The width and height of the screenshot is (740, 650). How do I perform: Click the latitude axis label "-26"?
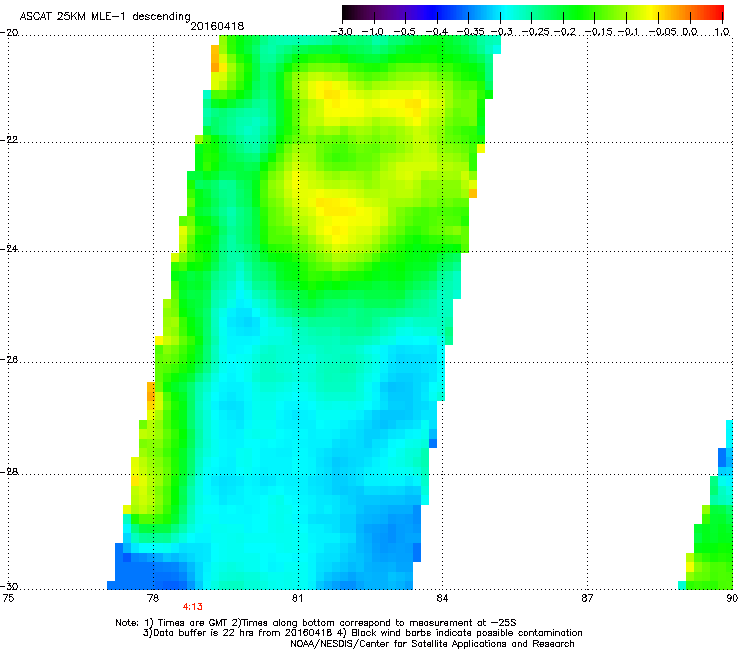point(9,360)
